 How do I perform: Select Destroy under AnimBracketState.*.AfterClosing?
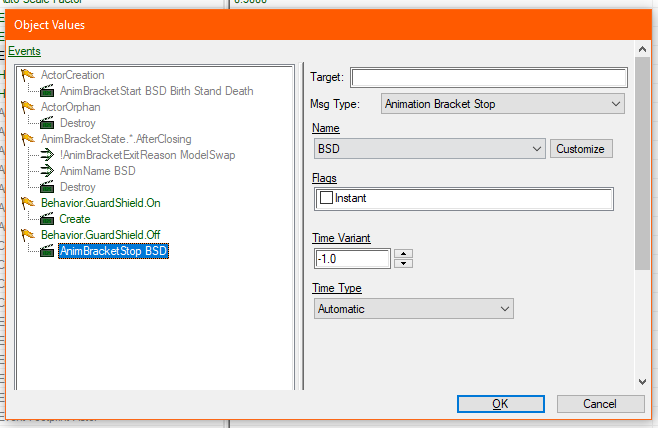coord(78,187)
